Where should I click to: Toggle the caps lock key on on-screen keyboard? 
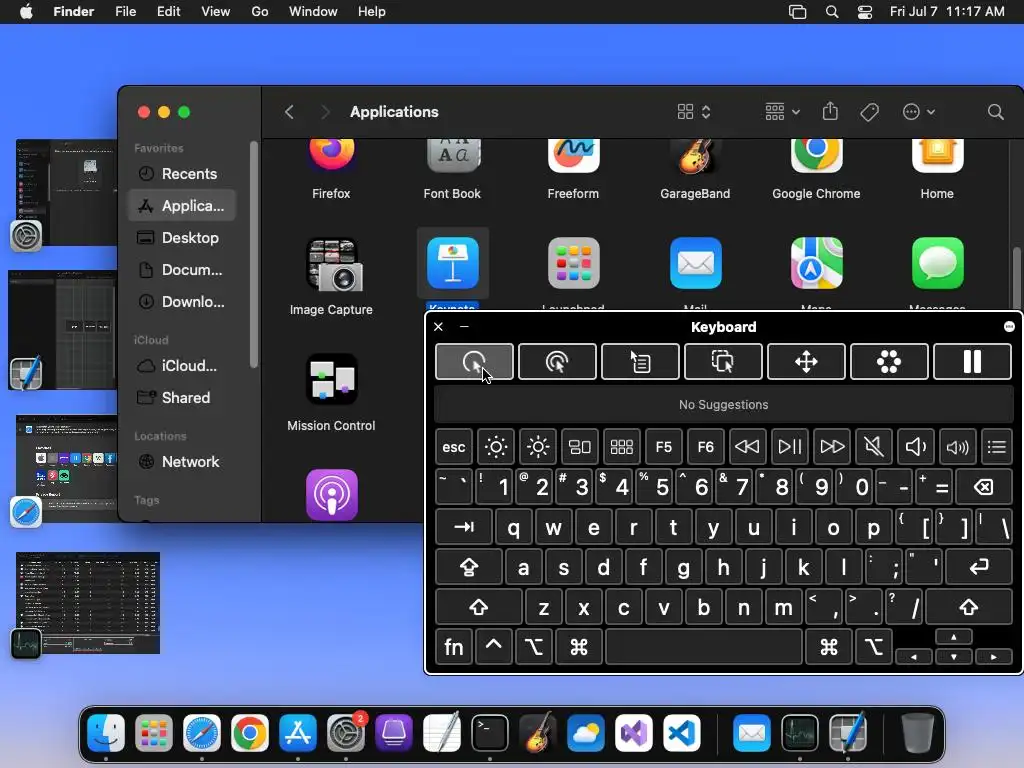coord(469,567)
